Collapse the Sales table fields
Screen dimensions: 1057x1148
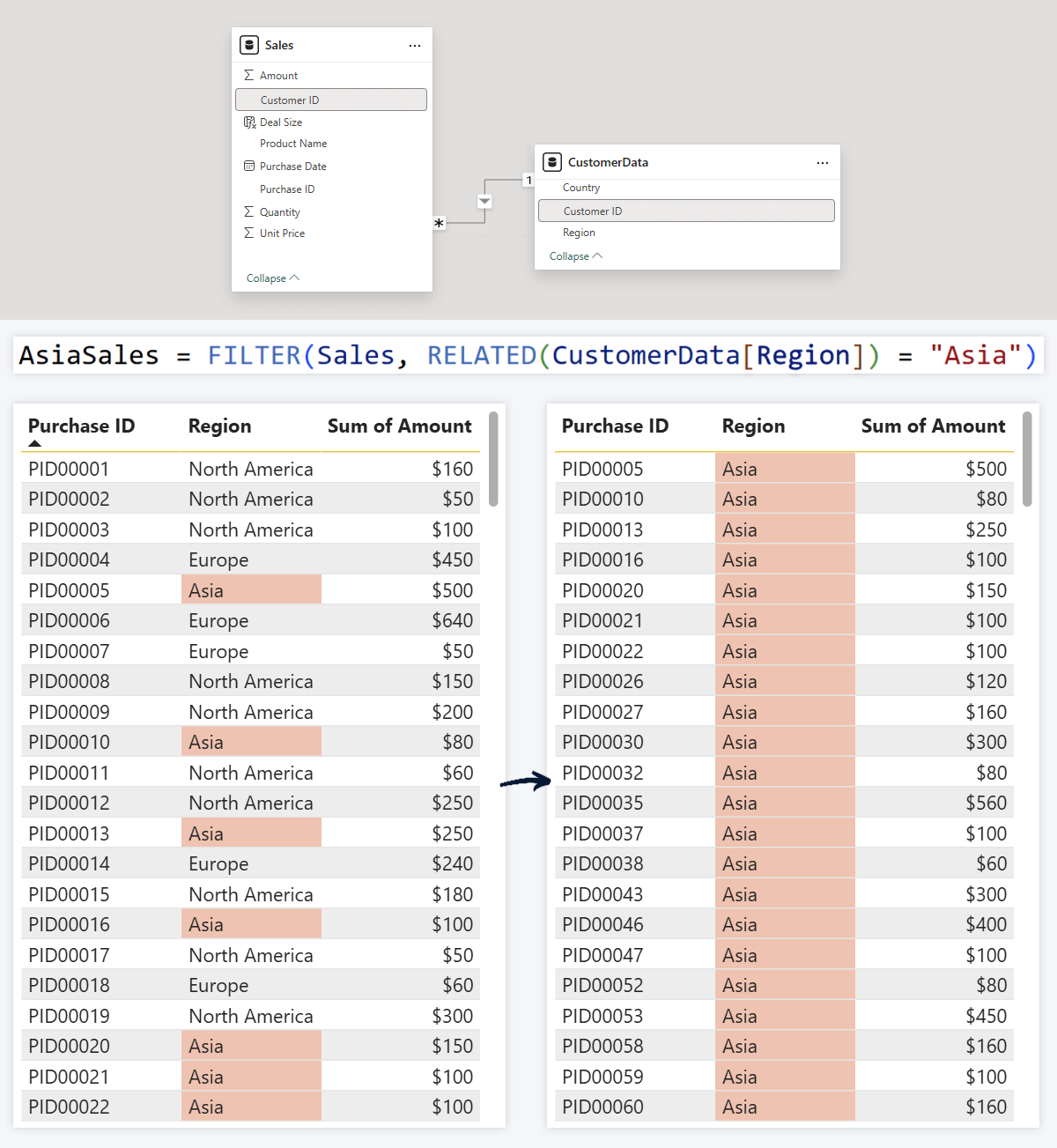tap(273, 278)
